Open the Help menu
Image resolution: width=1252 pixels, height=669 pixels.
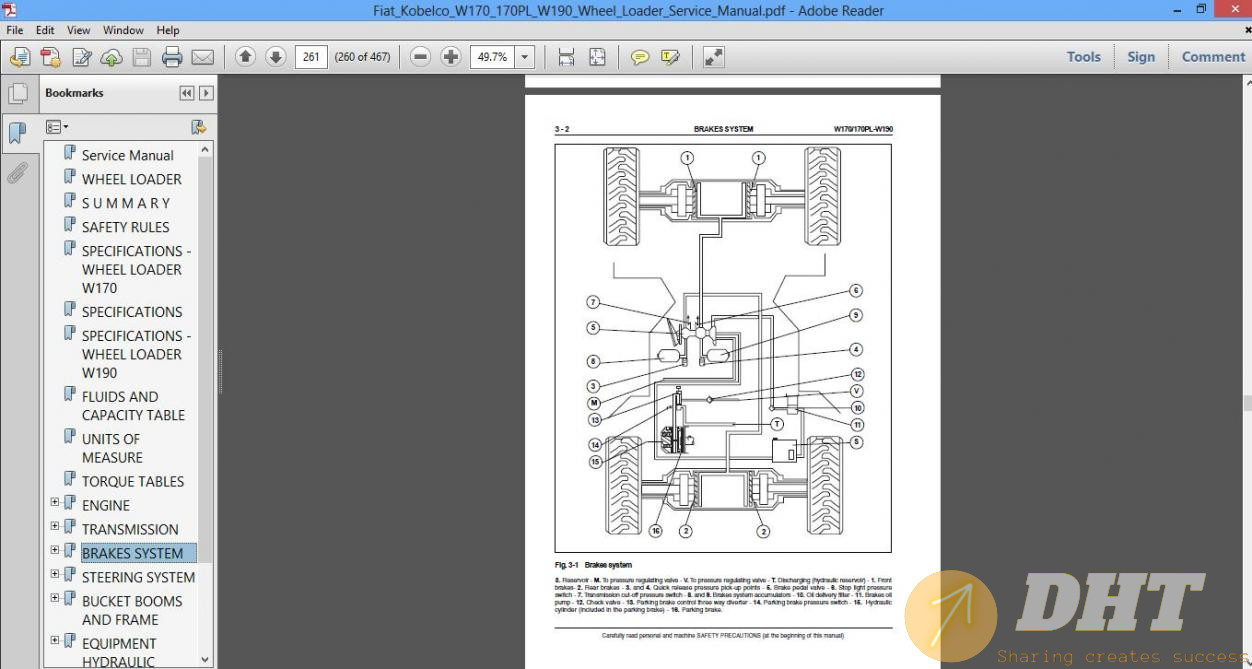pos(168,30)
